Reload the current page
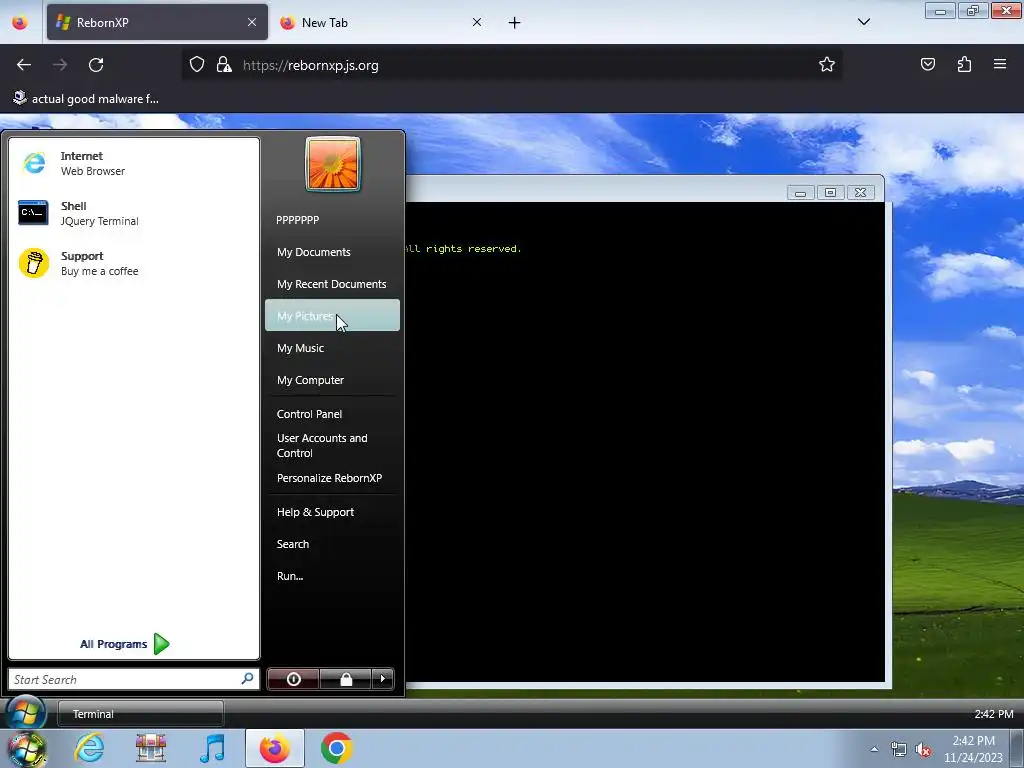Screen dimensions: 1024x768 pos(96,65)
